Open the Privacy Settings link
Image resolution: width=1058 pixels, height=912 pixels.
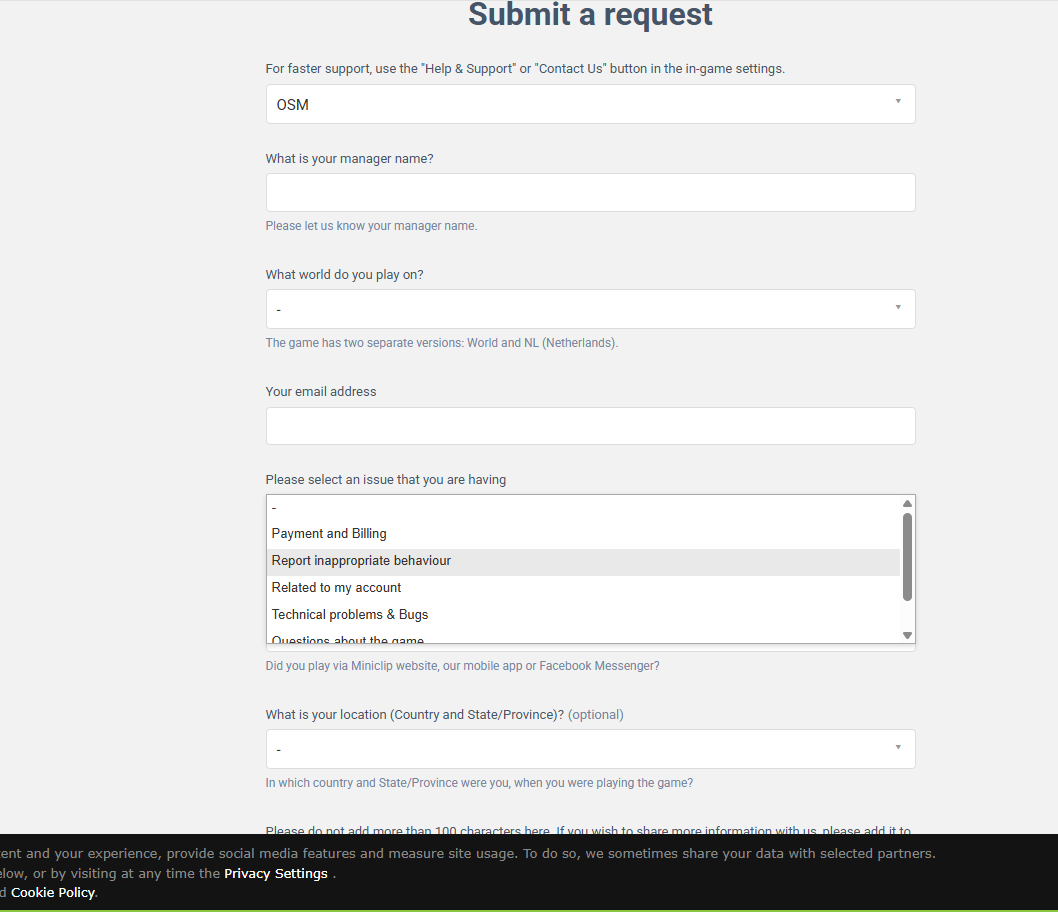[276, 874]
